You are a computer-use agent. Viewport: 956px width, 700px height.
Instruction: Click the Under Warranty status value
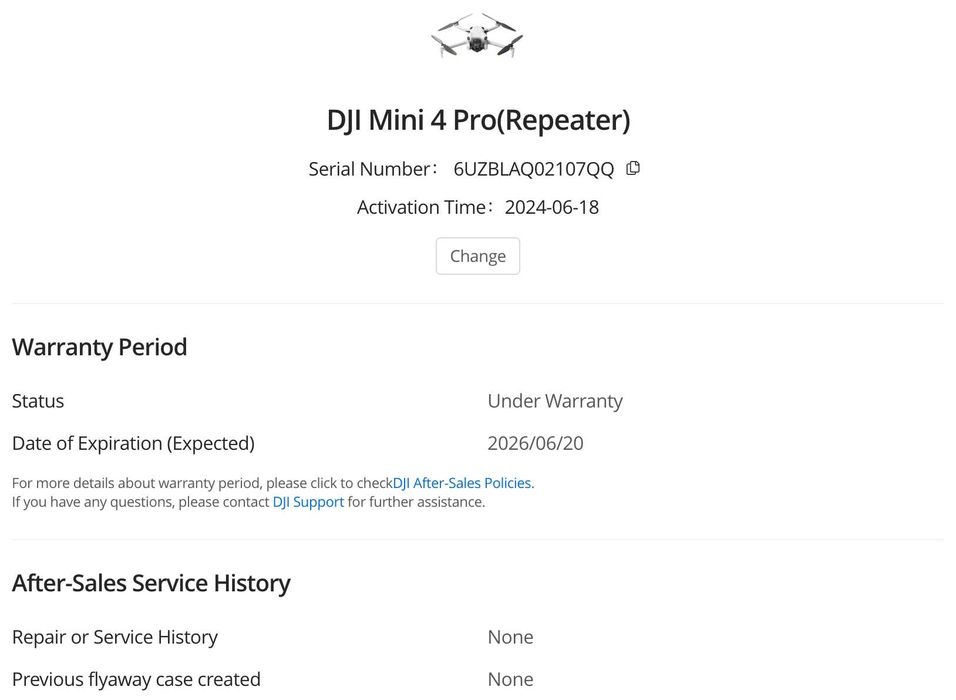[x=555, y=401]
